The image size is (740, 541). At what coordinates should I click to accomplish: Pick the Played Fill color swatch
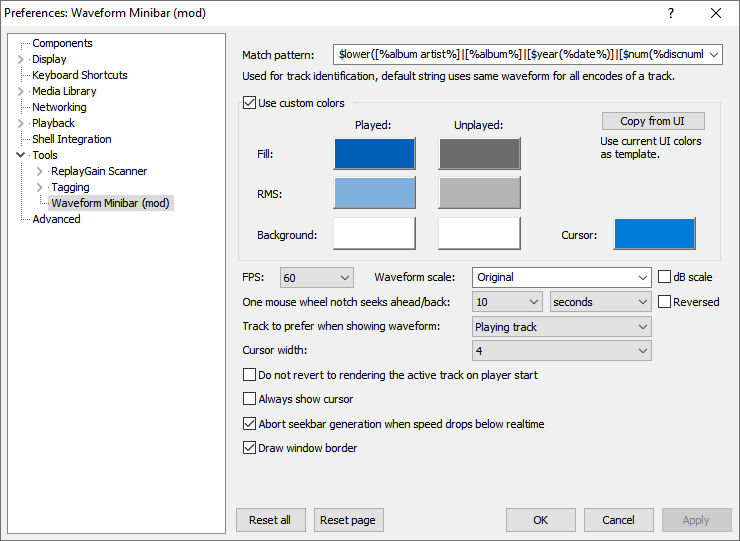(x=374, y=154)
